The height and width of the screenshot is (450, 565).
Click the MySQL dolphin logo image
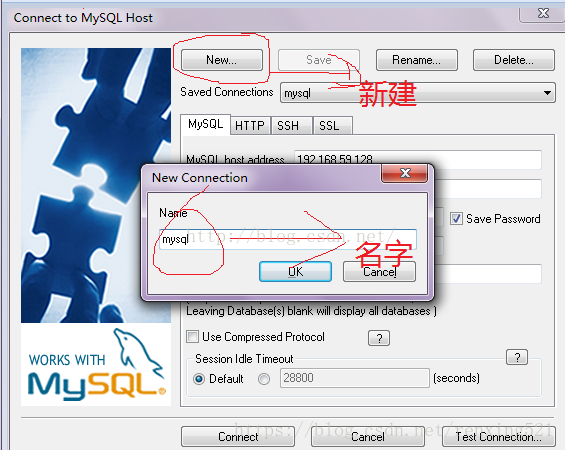(96, 364)
